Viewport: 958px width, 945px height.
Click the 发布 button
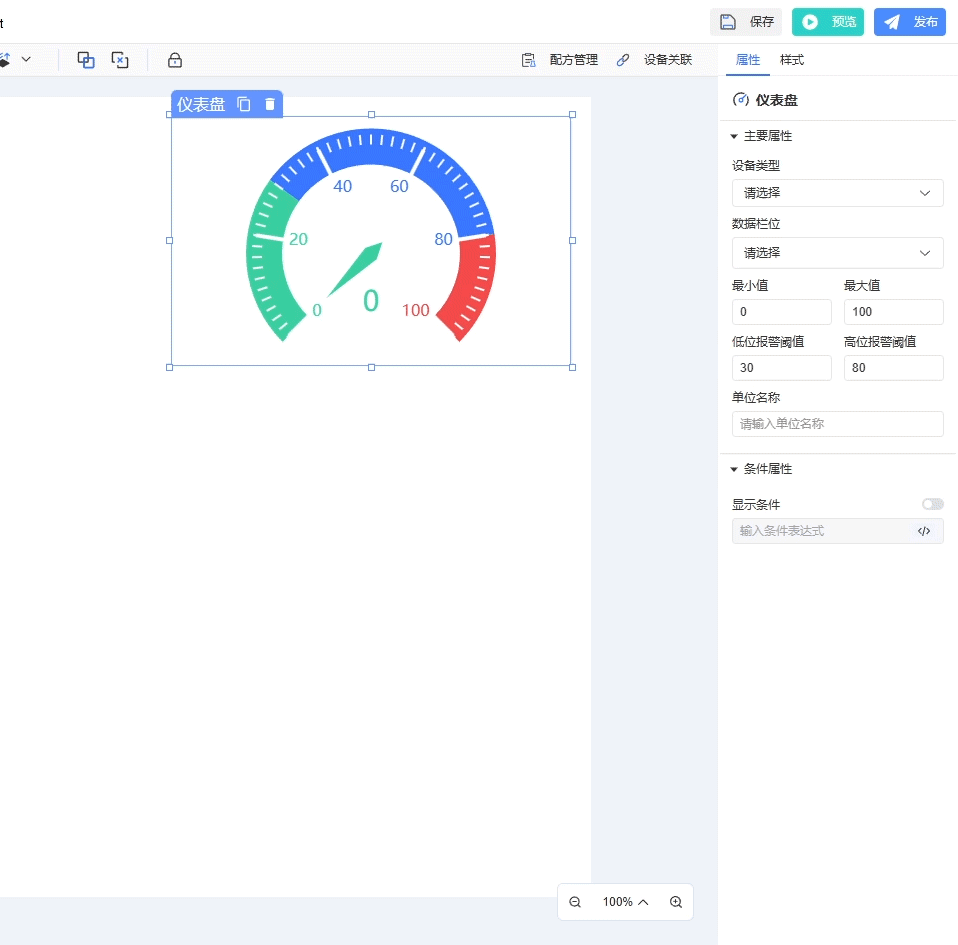click(x=909, y=22)
